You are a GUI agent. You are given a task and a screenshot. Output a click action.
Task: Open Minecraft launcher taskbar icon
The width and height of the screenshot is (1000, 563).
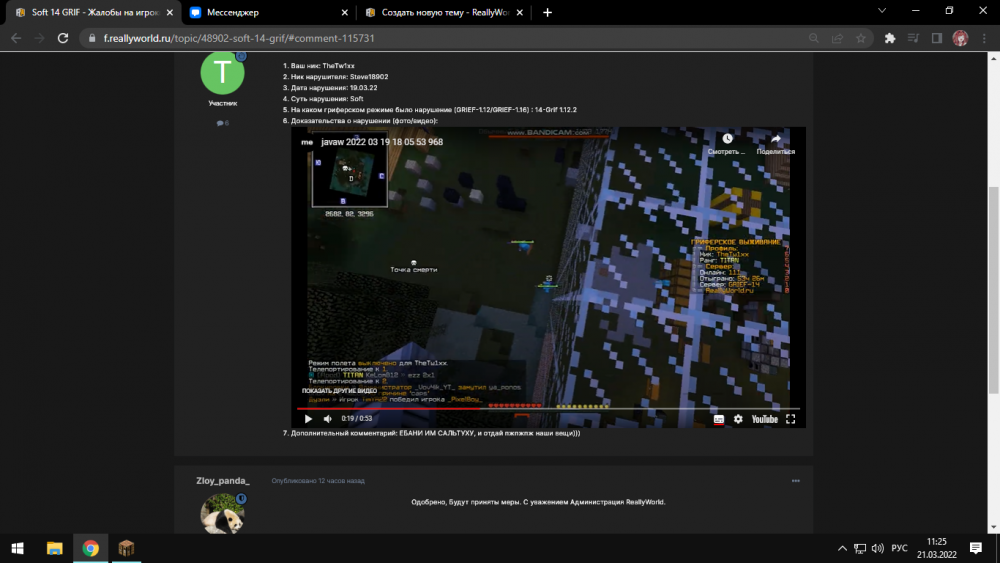pos(126,548)
